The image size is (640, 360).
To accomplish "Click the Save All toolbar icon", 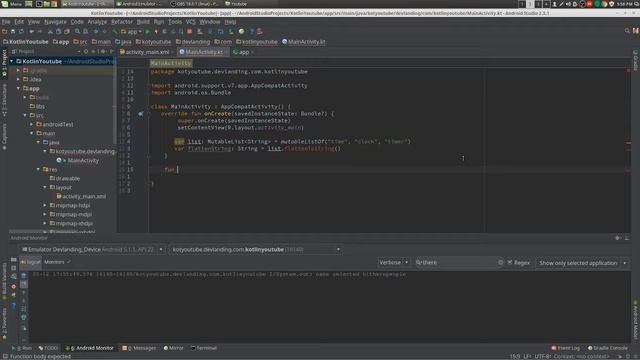I will pos(13,31).
